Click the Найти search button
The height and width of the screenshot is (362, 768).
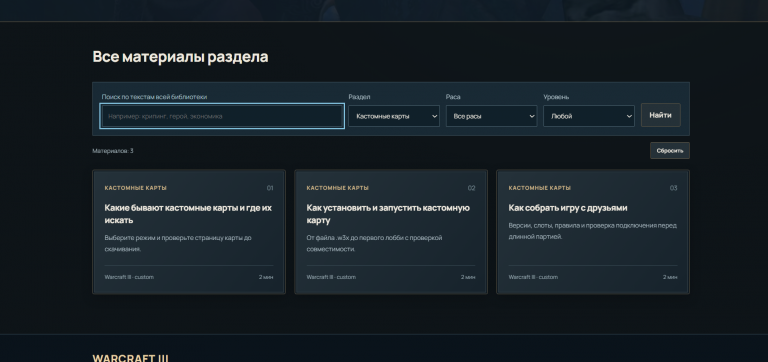660,115
